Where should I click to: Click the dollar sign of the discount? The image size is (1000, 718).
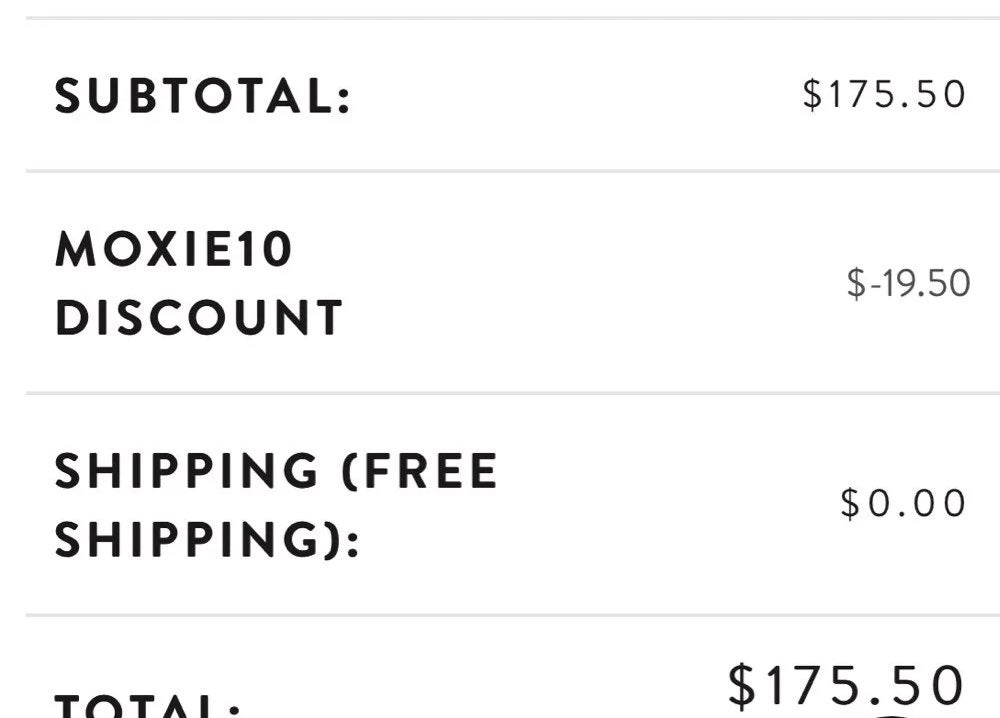857,284
